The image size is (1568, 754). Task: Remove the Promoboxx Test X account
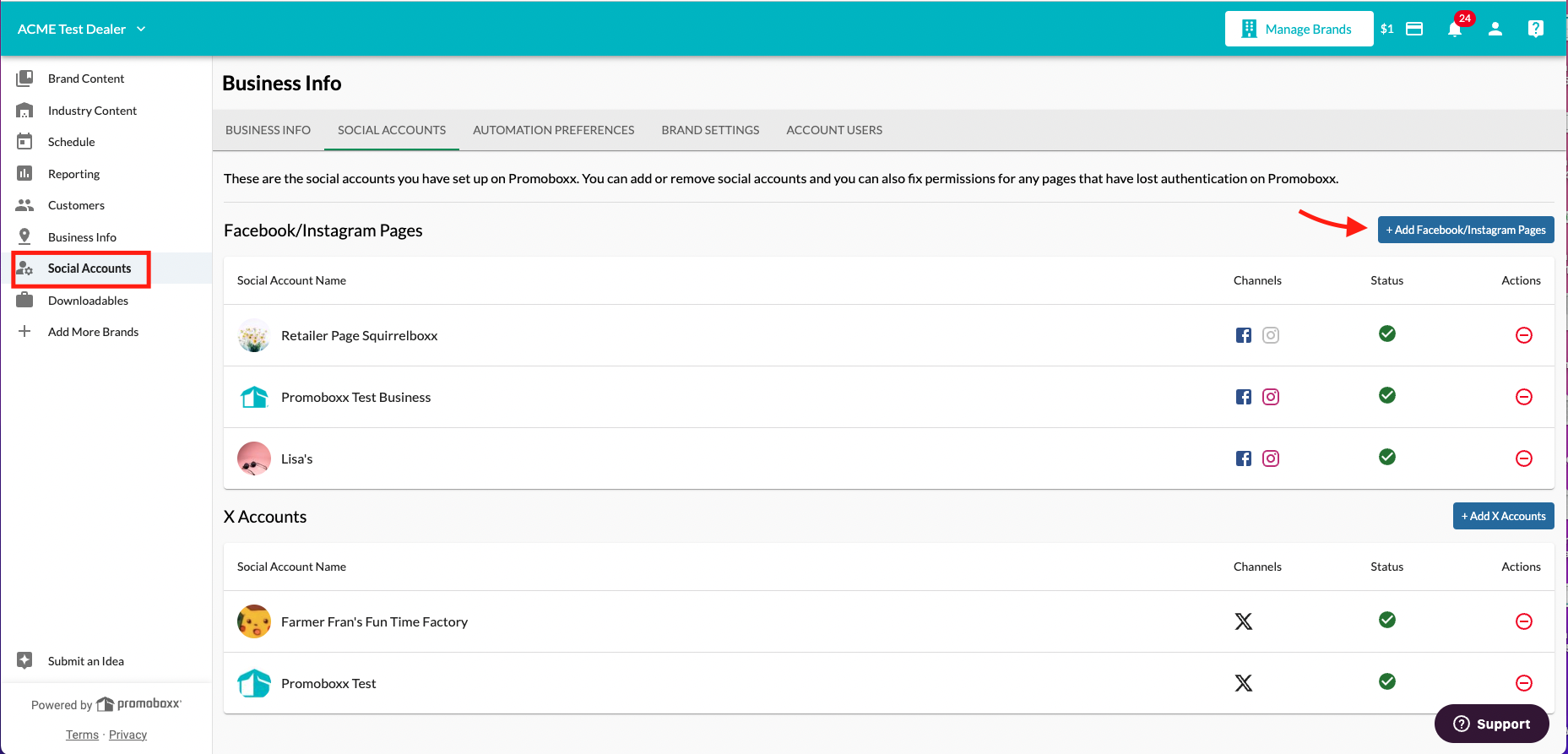coord(1524,683)
